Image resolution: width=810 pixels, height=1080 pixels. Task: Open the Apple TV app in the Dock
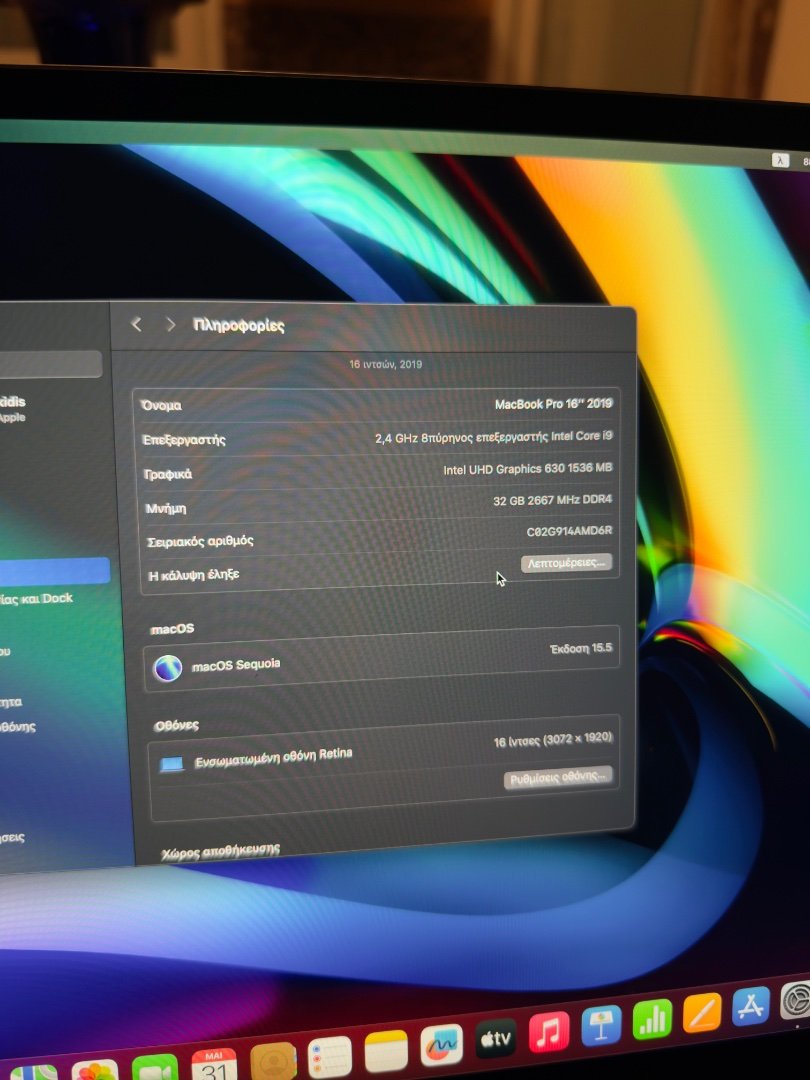click(496, 1039)
